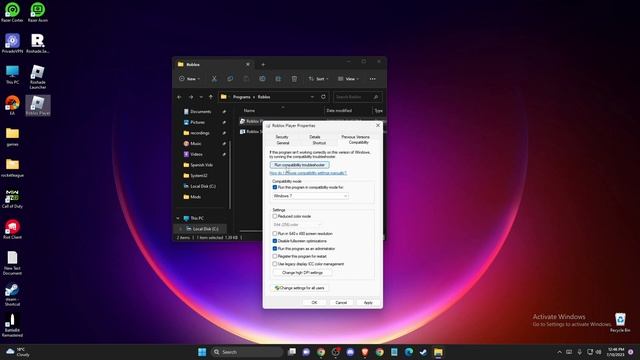Uncheck Run this program as an administrator

(x=275, y=249)
